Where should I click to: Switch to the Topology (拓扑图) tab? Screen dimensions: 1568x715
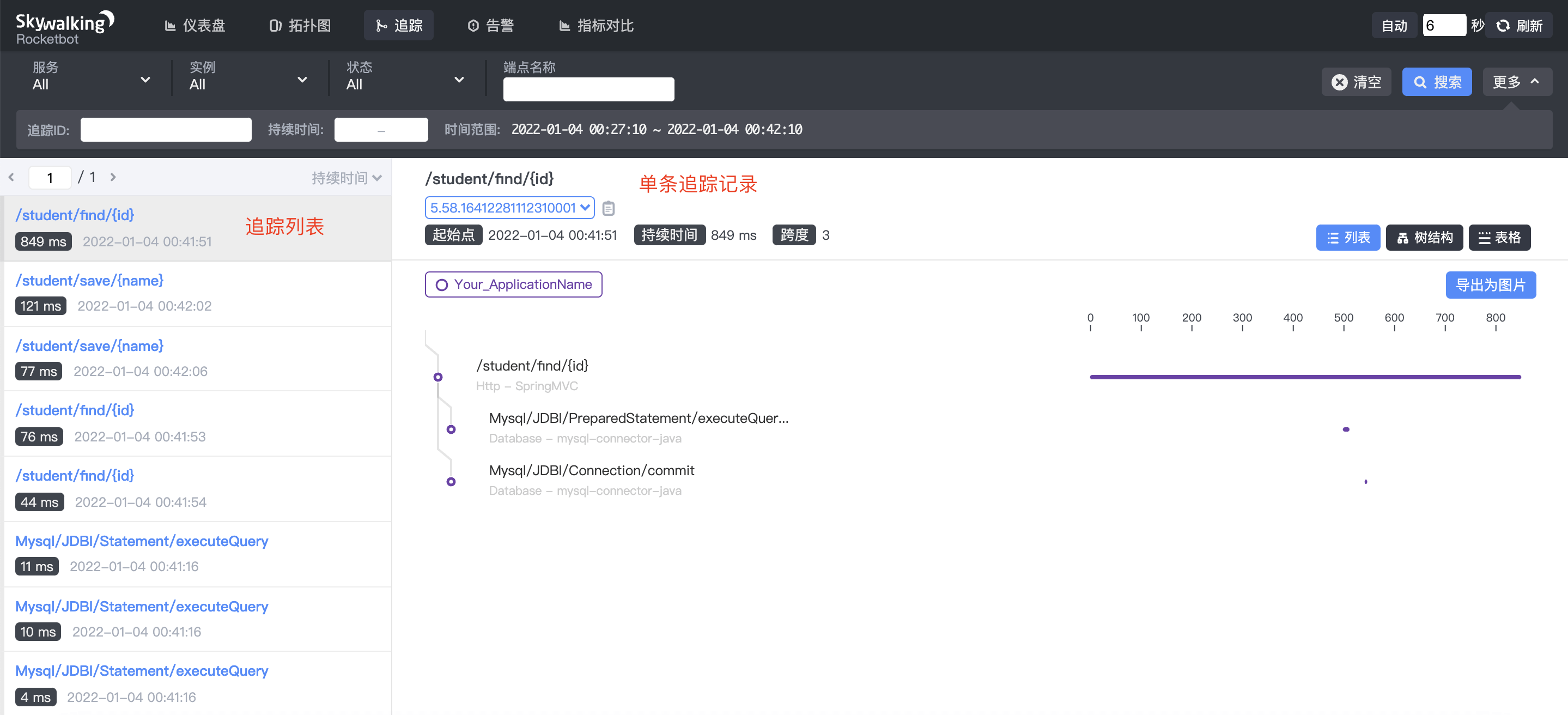coord(300,26)
